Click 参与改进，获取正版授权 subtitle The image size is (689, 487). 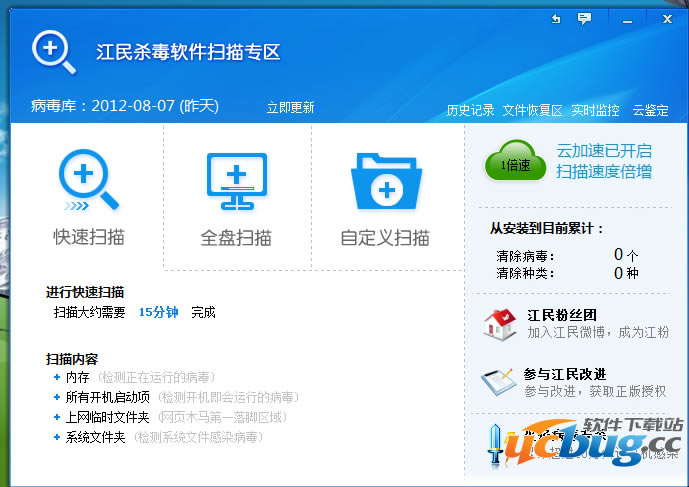(x=595, y=391)
